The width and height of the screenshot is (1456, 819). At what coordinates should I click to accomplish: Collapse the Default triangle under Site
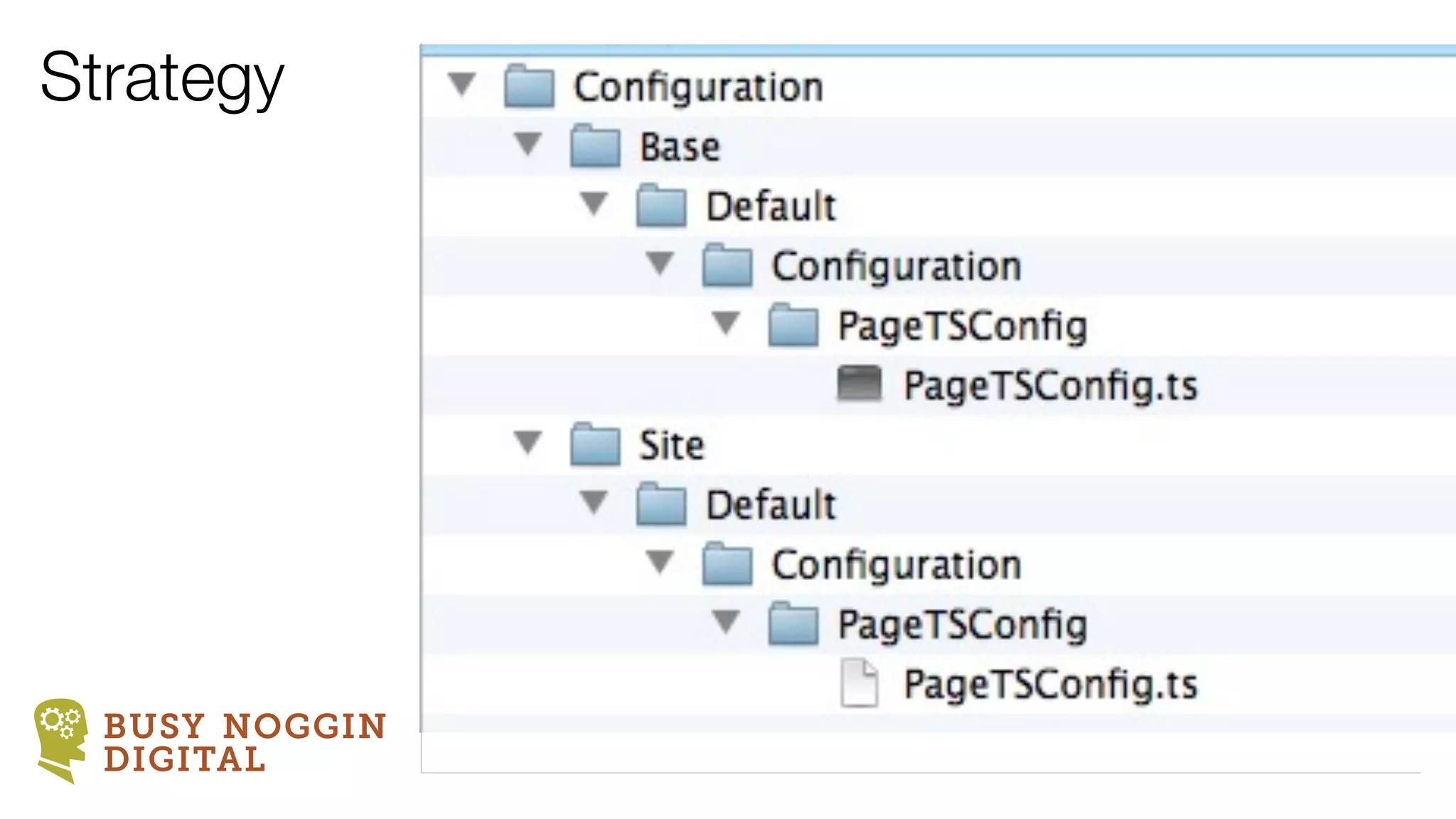[x=594, y=502]
